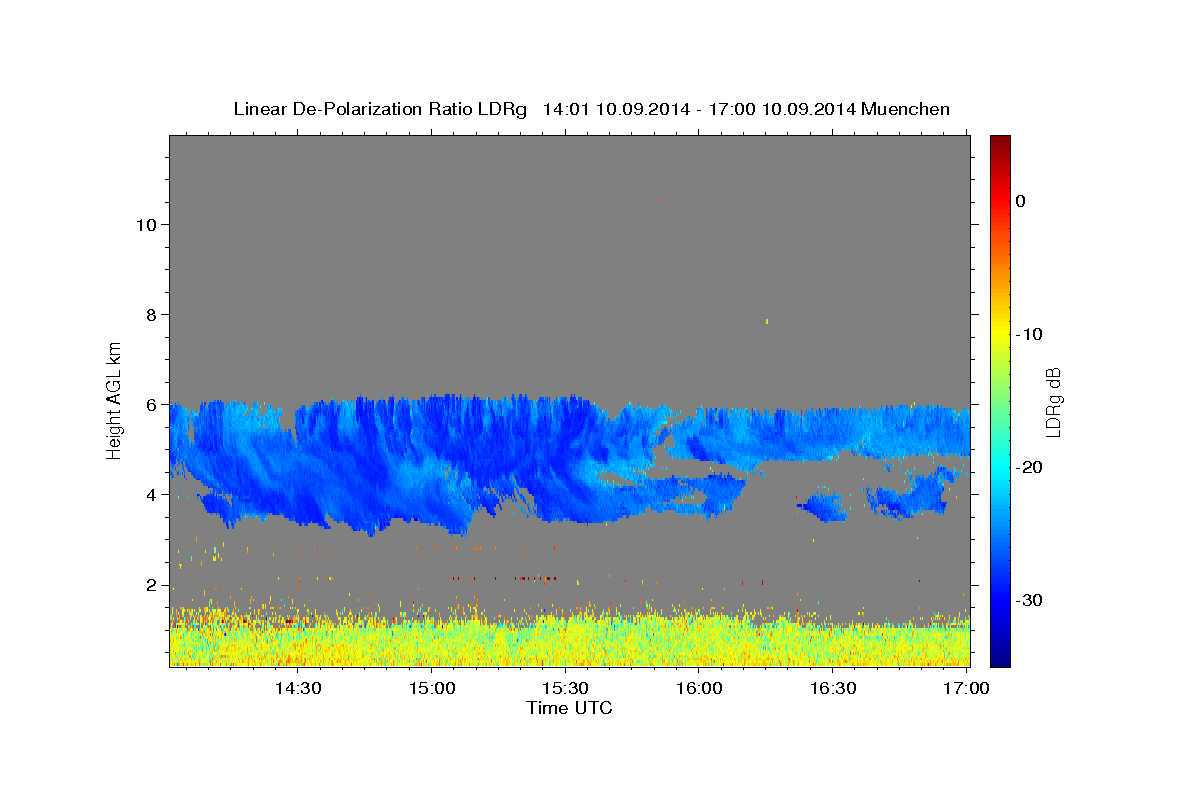1200x800 pixels.
Task: Click the 15:30 time tick label
Action: (565, 688)
